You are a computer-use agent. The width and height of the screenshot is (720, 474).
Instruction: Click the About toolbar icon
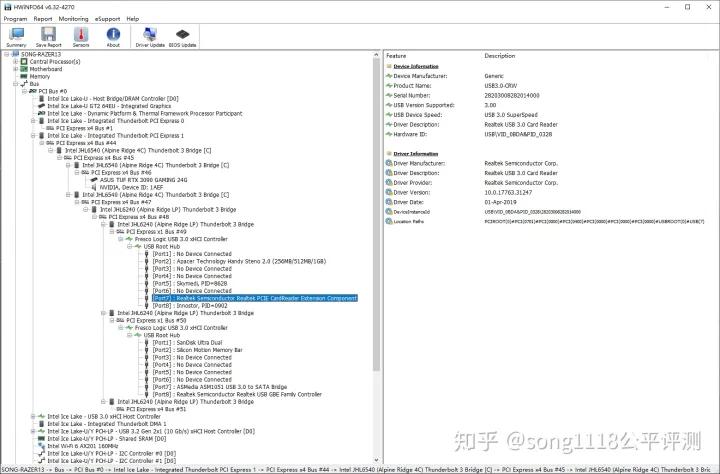pos(113,37)
